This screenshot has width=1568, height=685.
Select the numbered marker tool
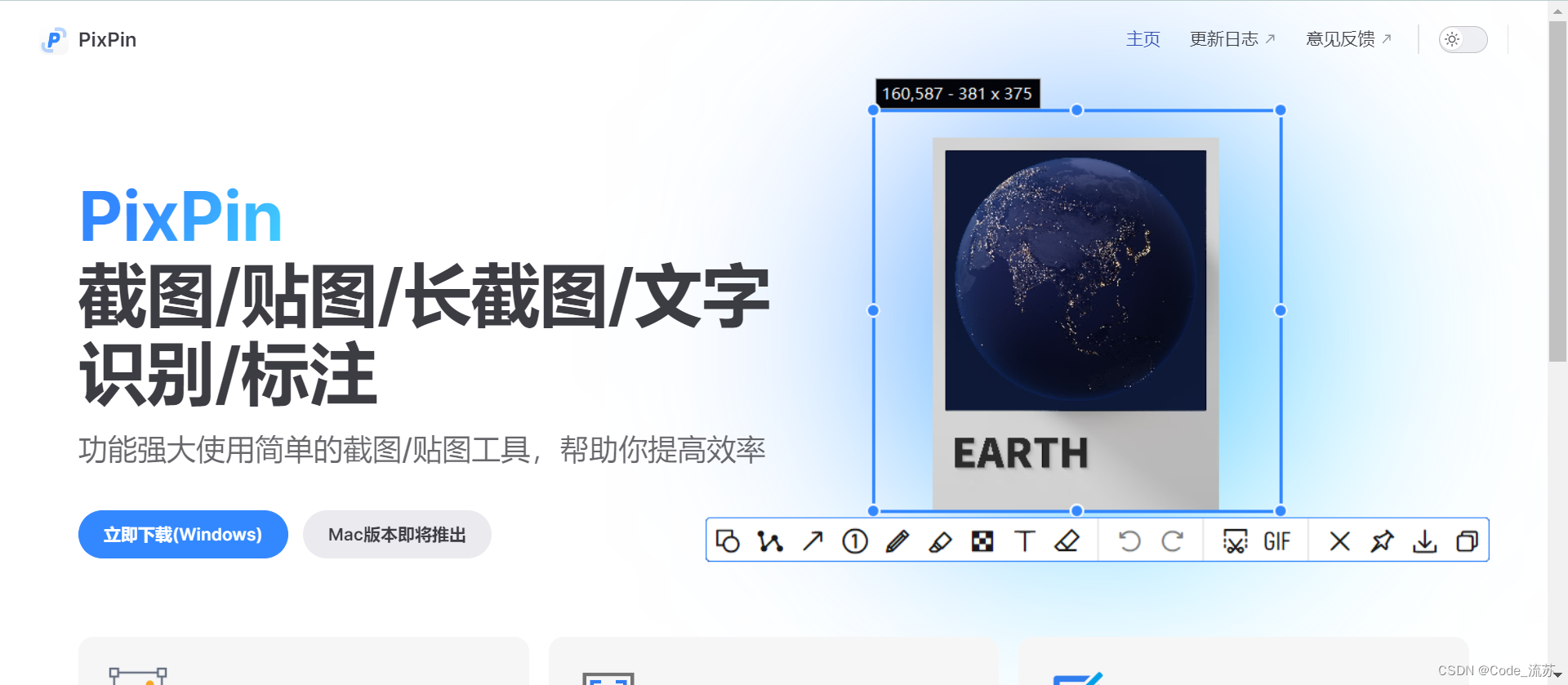click(x=855, y=540)
